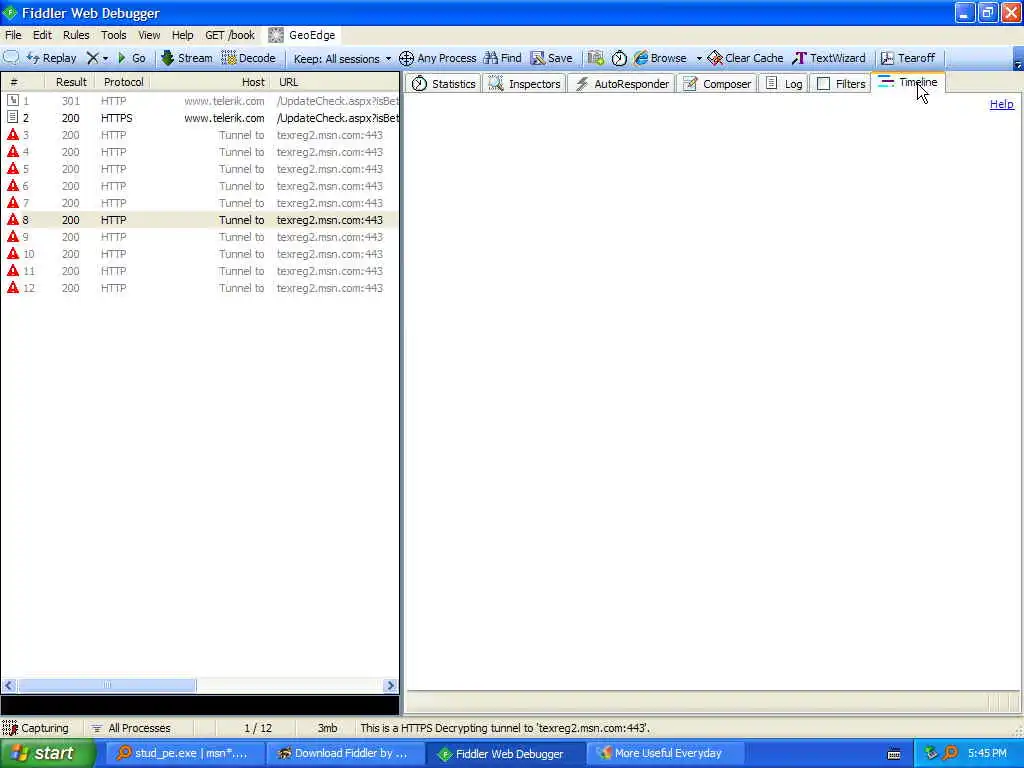The height and width of the screenshot is (768, 1024).
Task: Toggle Capturing in the status bar
Action: point(36,728)
